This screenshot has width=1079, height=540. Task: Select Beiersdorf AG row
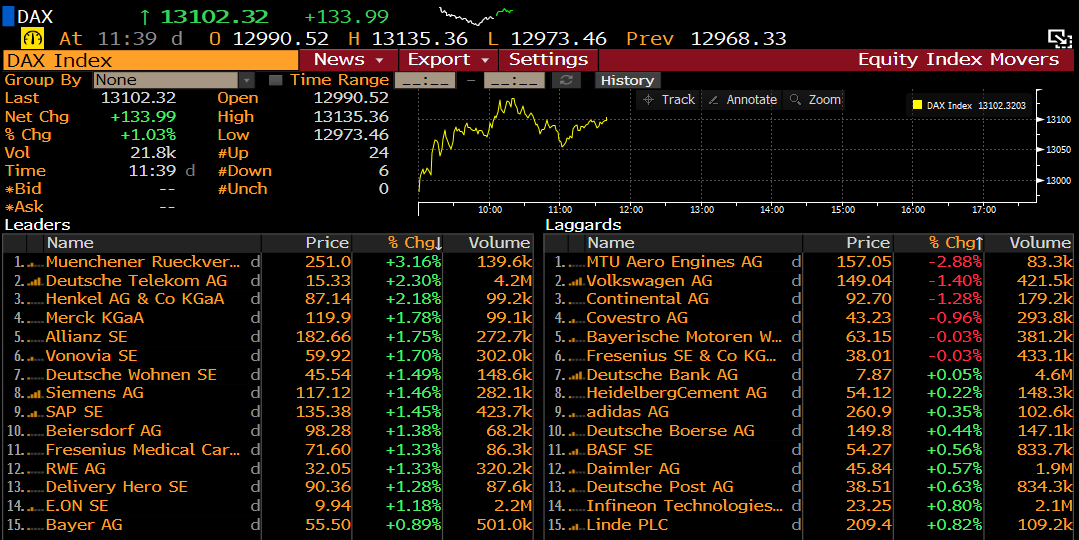point(267,431)
